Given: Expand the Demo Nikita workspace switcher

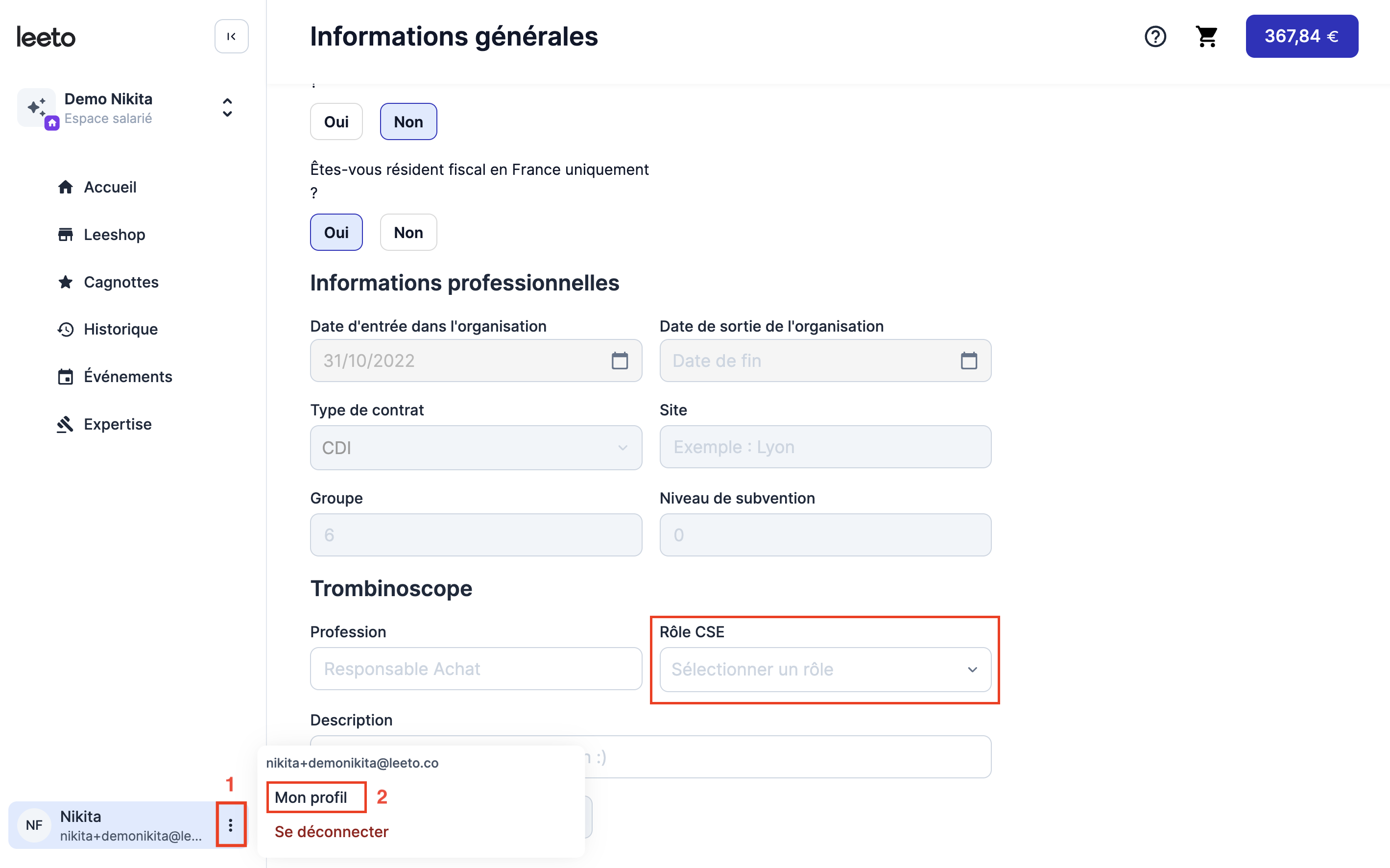Looking at the screenshot, I should point(227,107).
